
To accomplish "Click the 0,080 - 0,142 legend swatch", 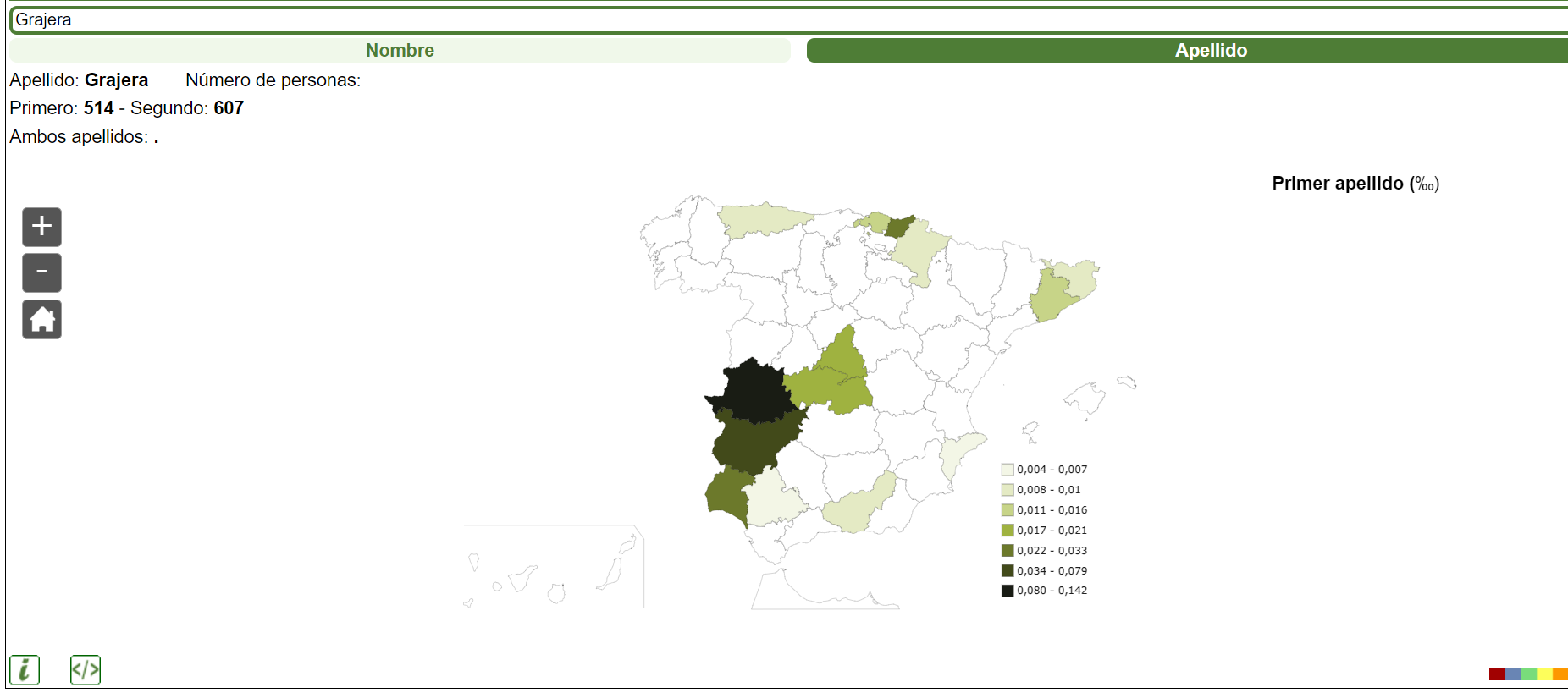I will (1008, 591).
